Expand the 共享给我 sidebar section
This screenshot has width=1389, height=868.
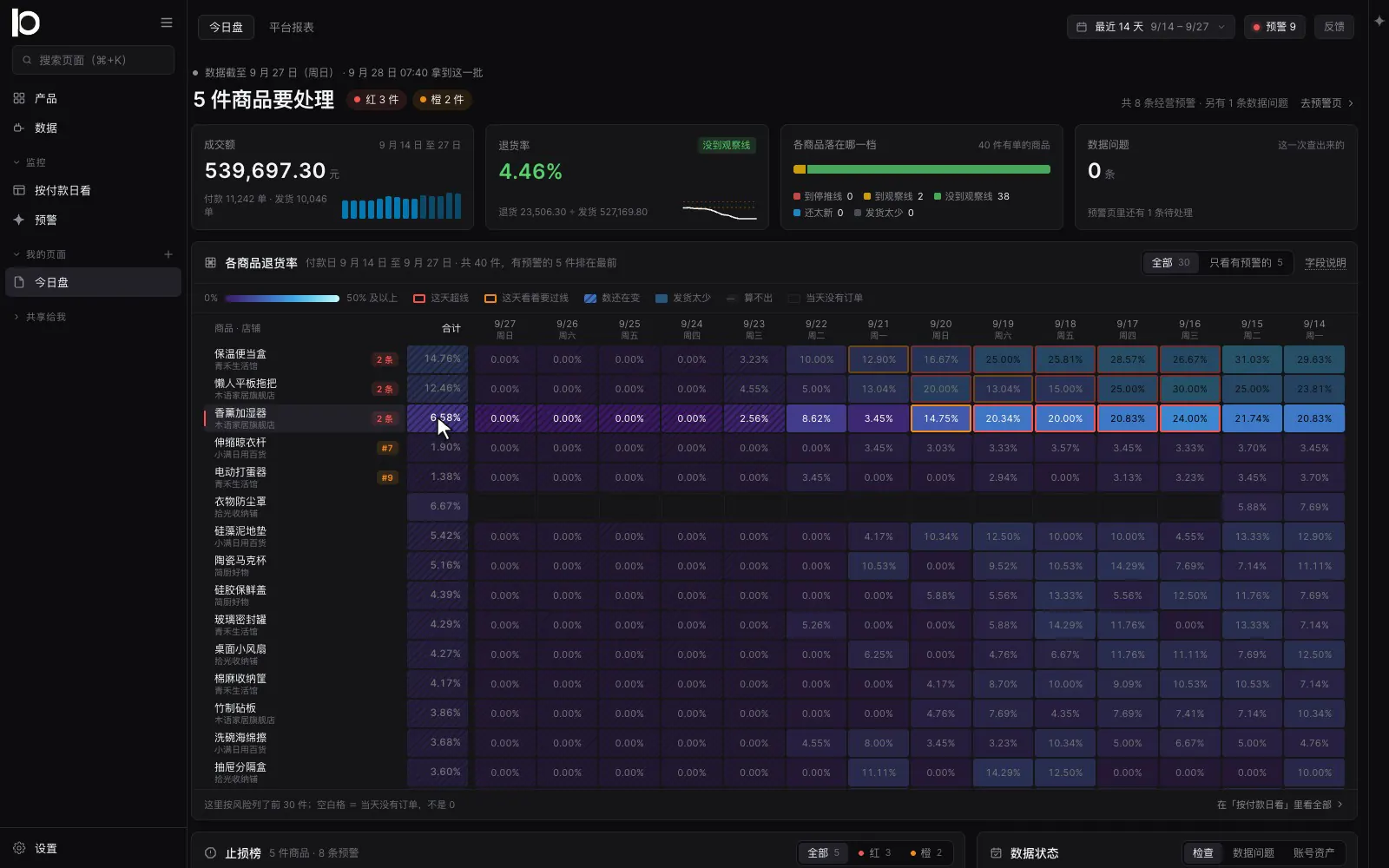(x=40, y=317)
